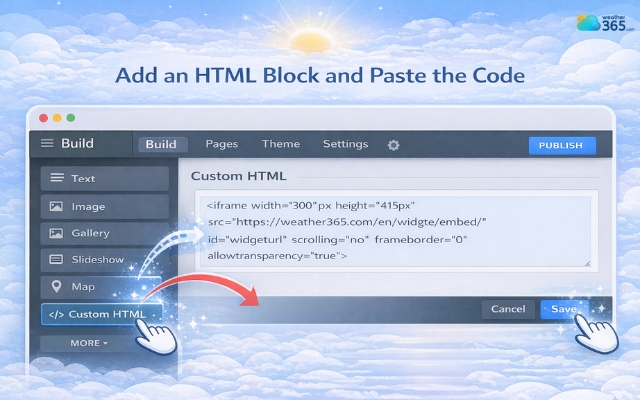
Task: Click the Text block icon
Action: click(x=57, y=178)
